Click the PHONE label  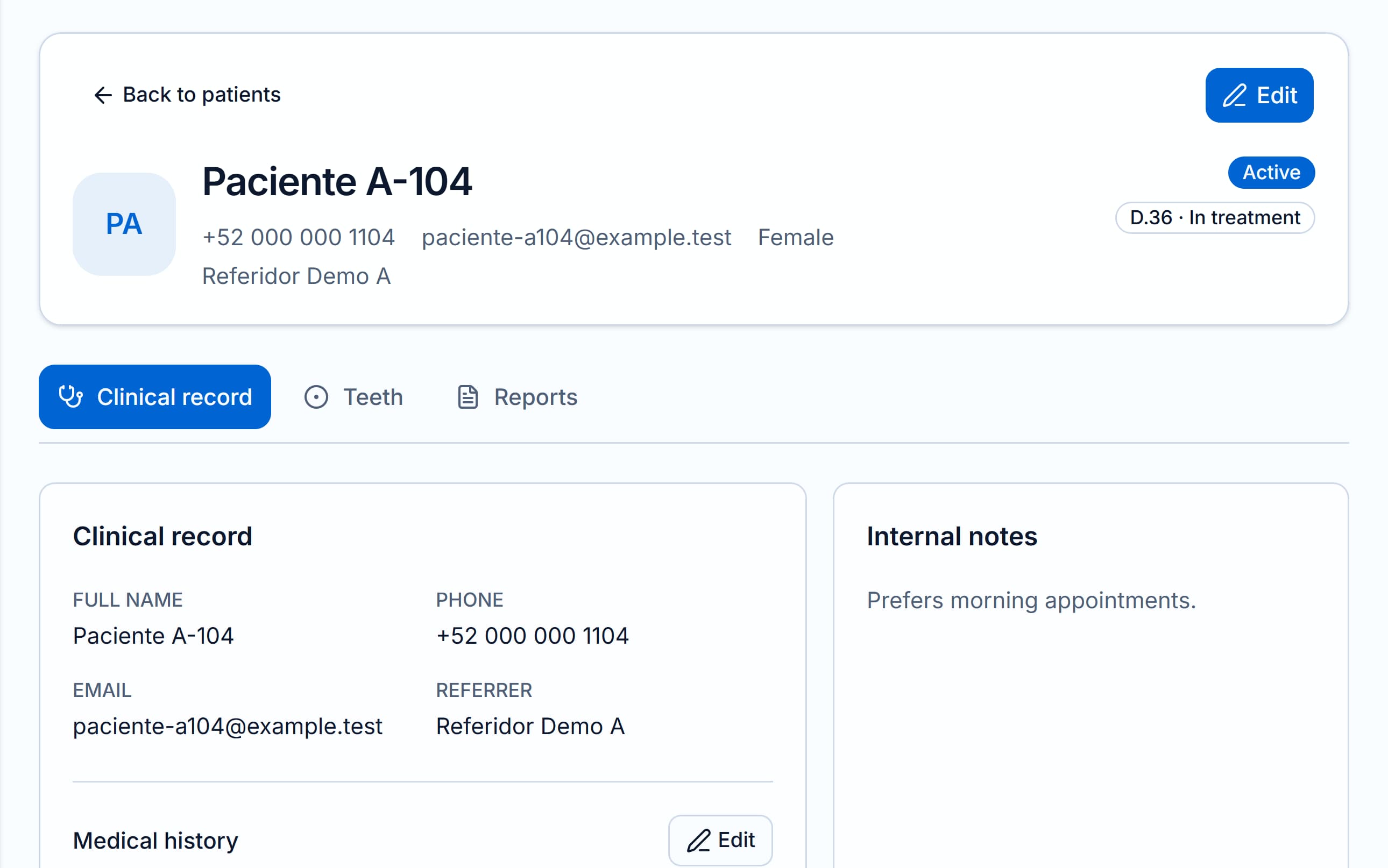point(470,600)
